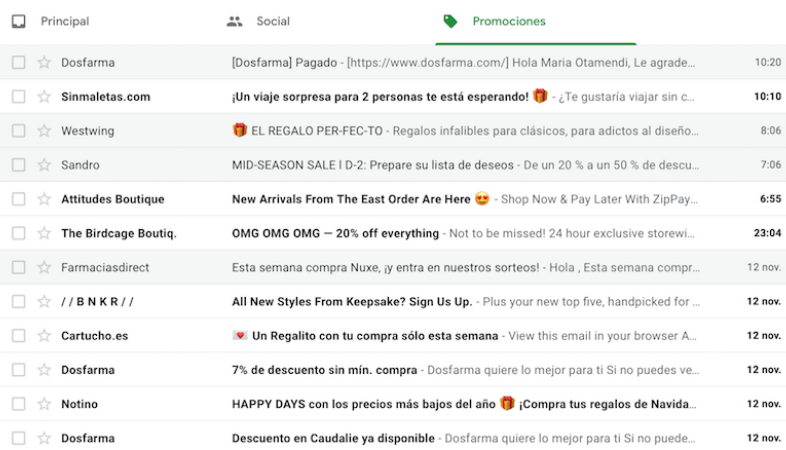Open the Dosfarma Pagado email at 10:20

[x=400, y=62]
